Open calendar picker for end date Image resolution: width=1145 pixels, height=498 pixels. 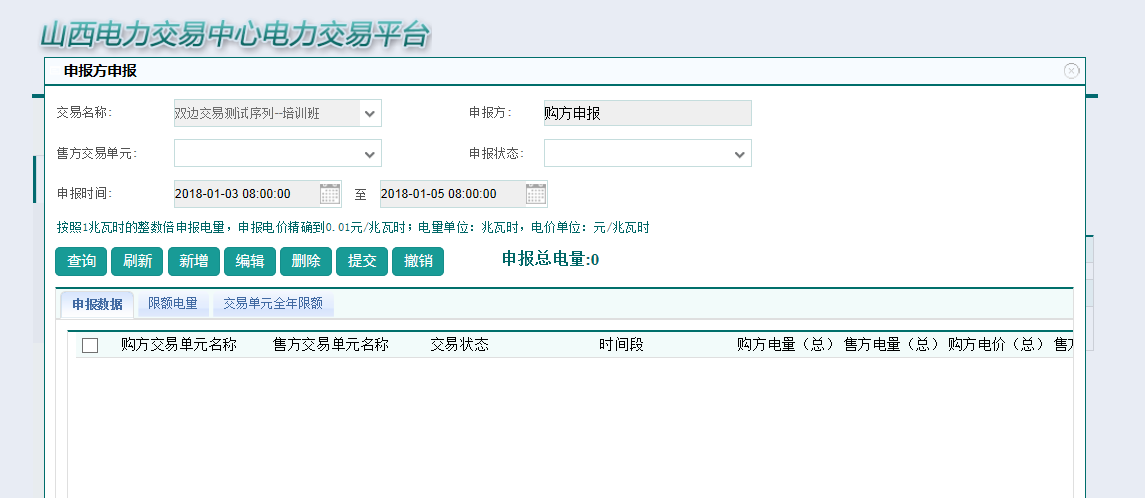pos(536,194)
